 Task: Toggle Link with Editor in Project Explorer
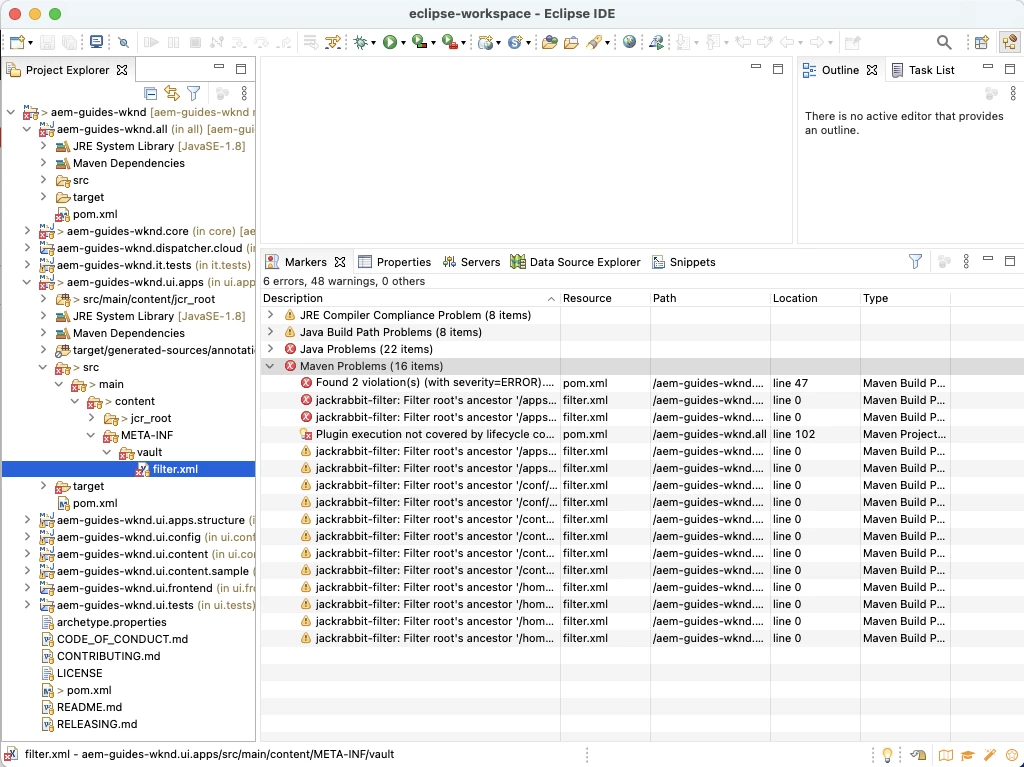tap(172, 93)
